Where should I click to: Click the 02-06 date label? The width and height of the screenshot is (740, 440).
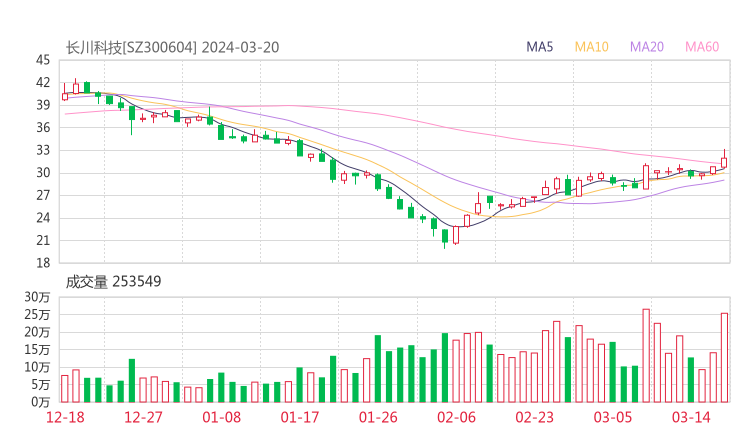click(x=456, y=417)
